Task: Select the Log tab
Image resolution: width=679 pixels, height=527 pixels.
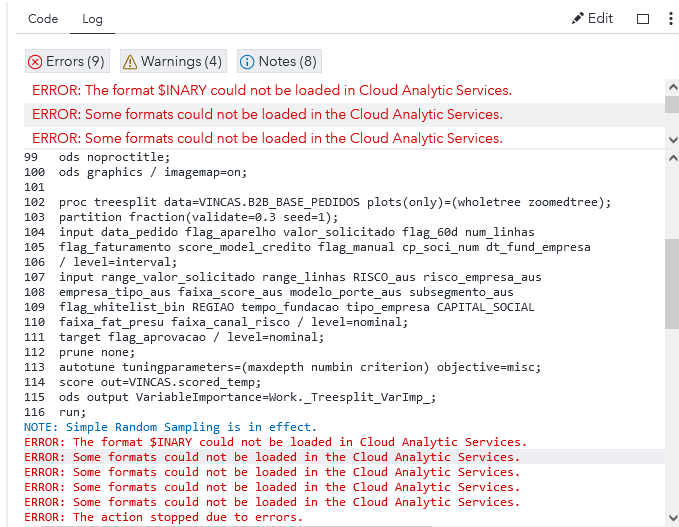Action: pyautogui.click(x=92, y=19)
